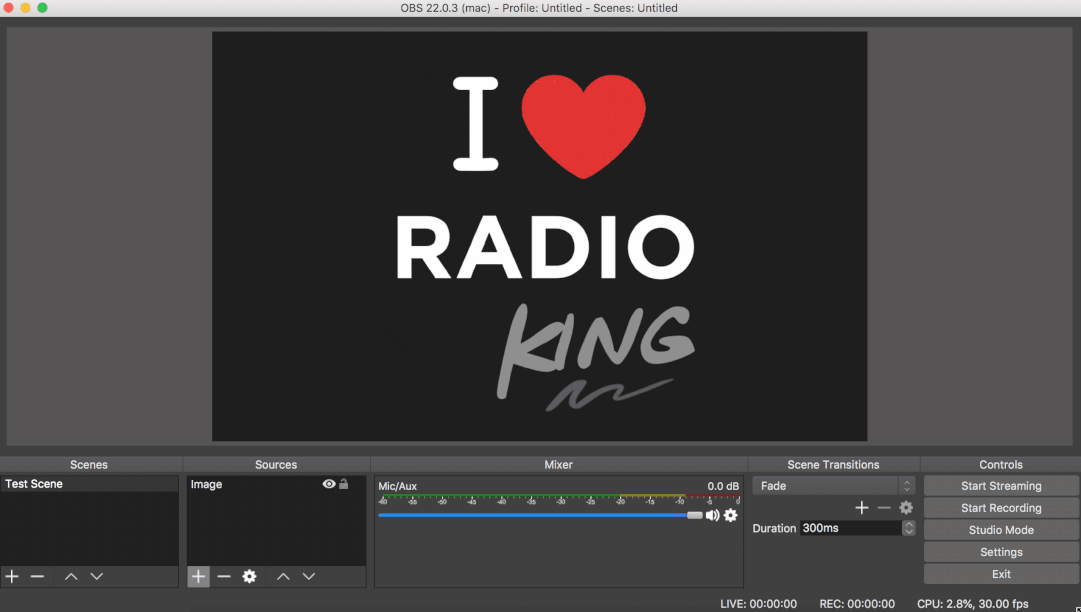Open the Fade transition dropdown
This screenshot has height=612, width=1081.
point(834,486)
